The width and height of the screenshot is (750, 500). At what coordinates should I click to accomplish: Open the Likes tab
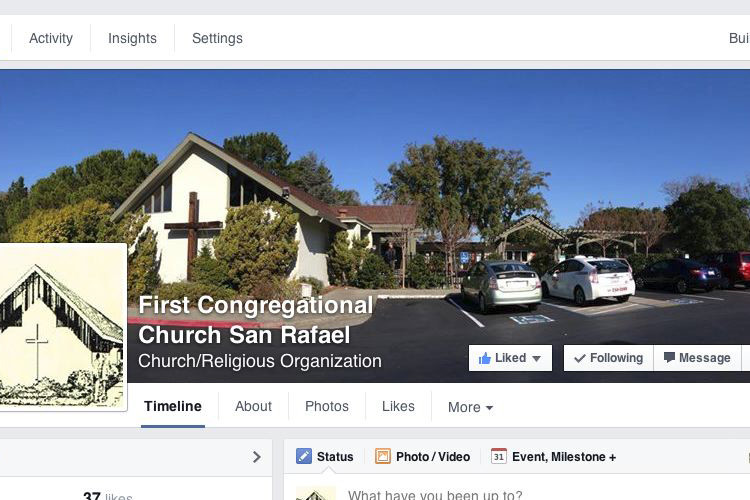[x=398, y=406]
